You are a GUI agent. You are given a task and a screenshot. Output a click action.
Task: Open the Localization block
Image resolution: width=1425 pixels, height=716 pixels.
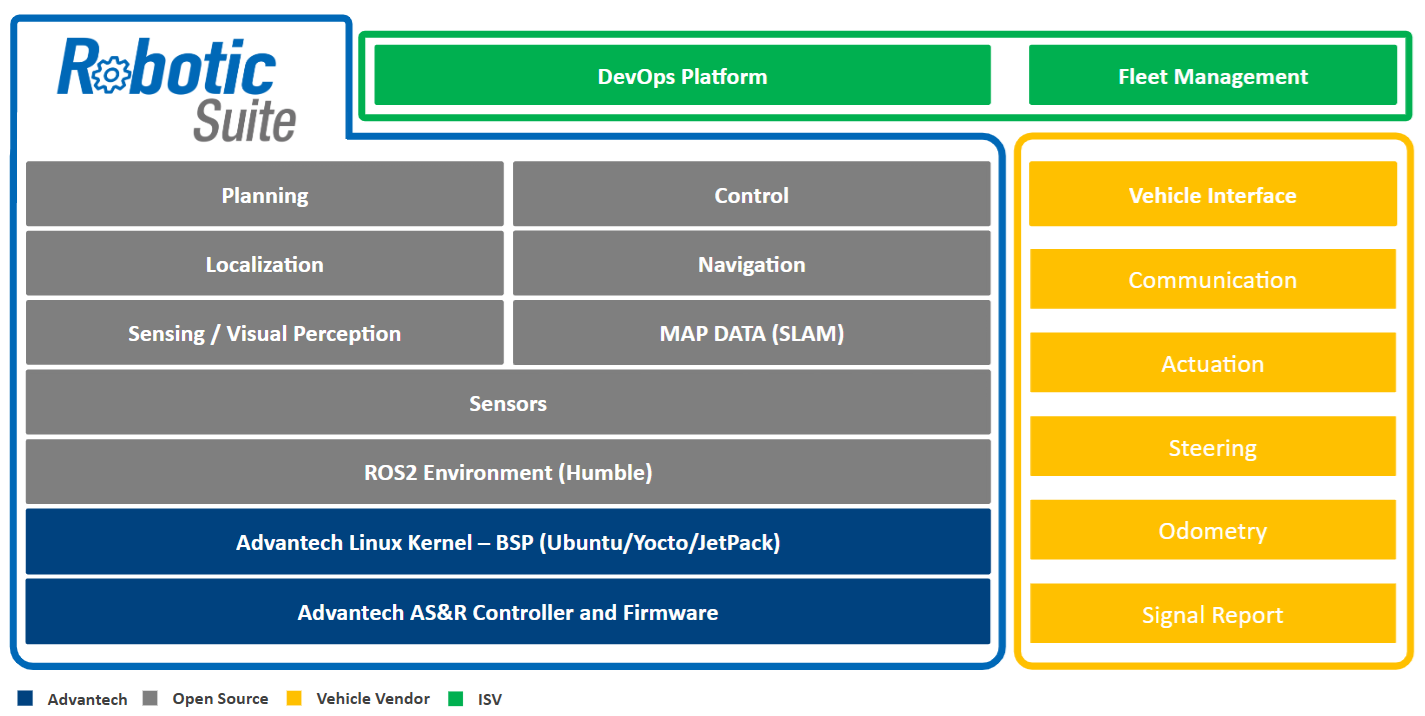264,264
